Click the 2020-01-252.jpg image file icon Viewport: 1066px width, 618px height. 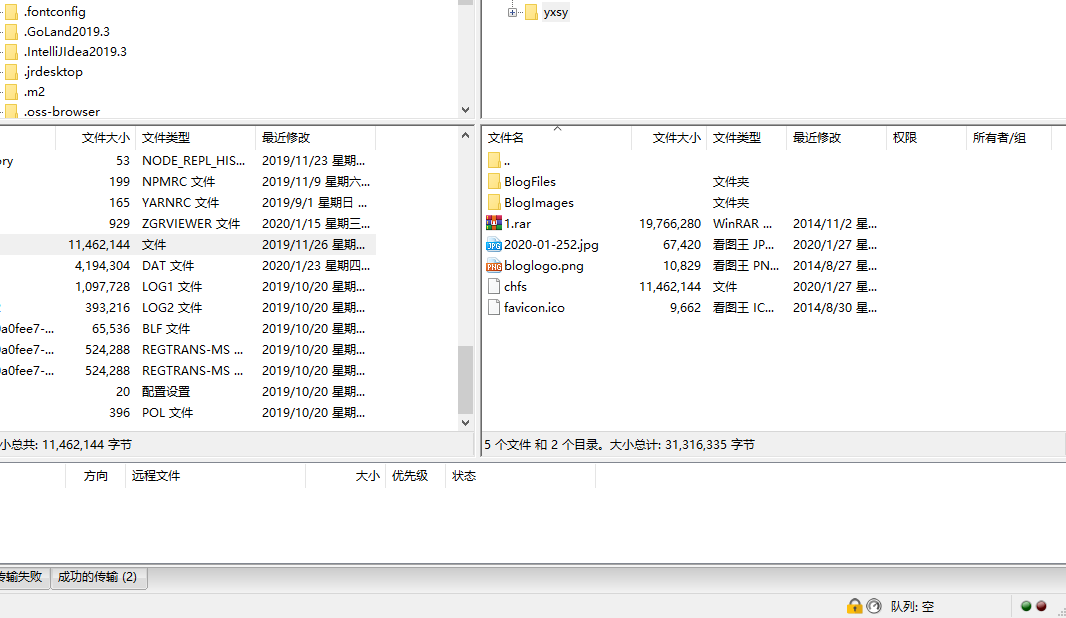pyautogui.click(x=494, y=245)
